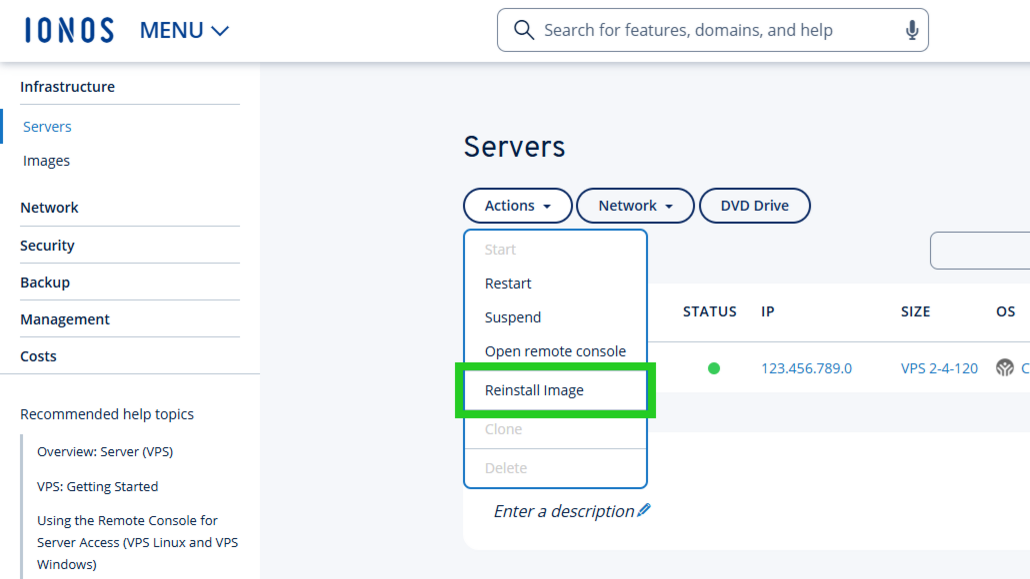Click the Recommended help topics heading
The image size is (1030, 579).
pos(107,414)
